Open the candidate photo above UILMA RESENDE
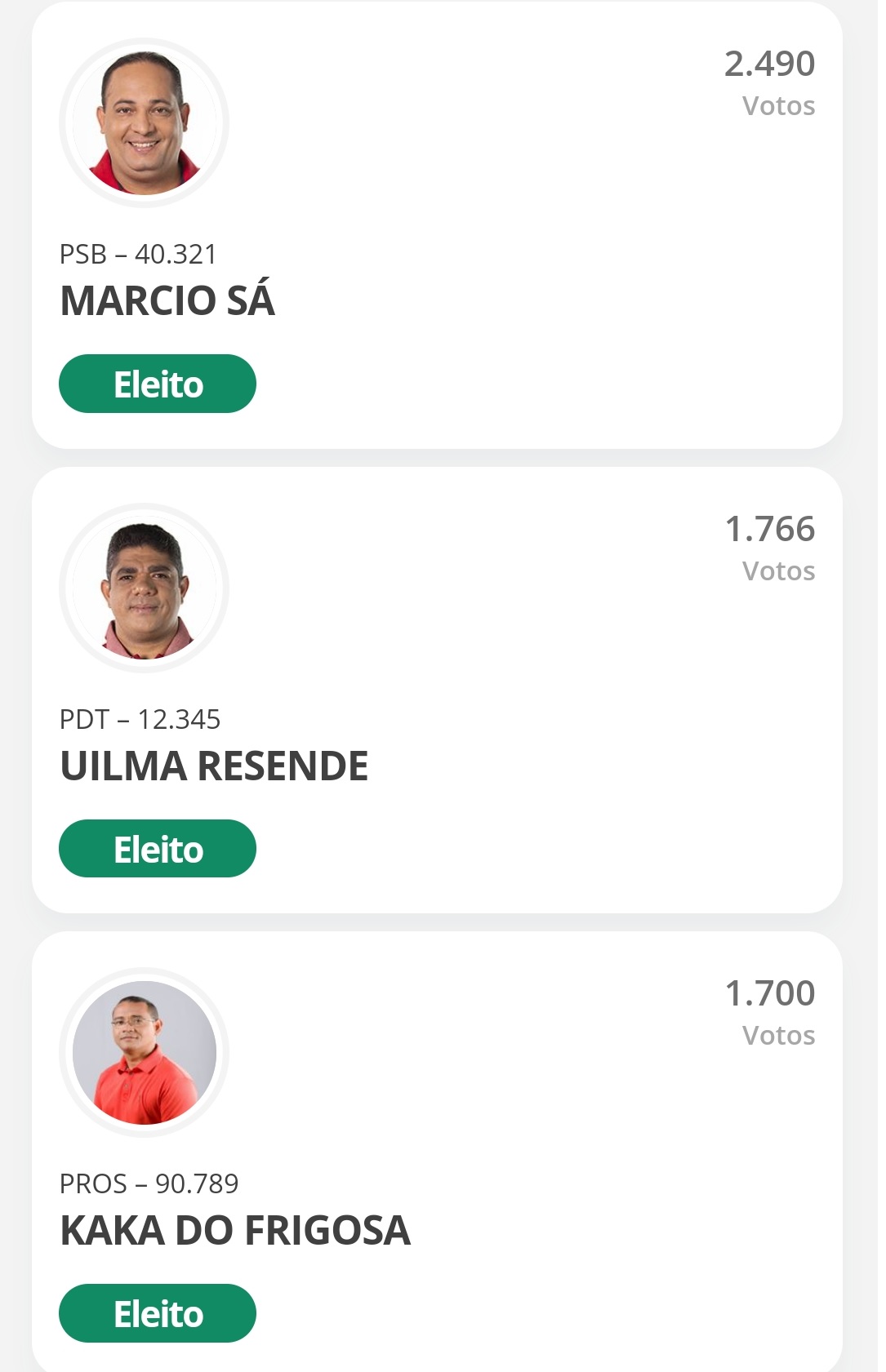Viewport: 886px width, 1372px height. point(145,588)
